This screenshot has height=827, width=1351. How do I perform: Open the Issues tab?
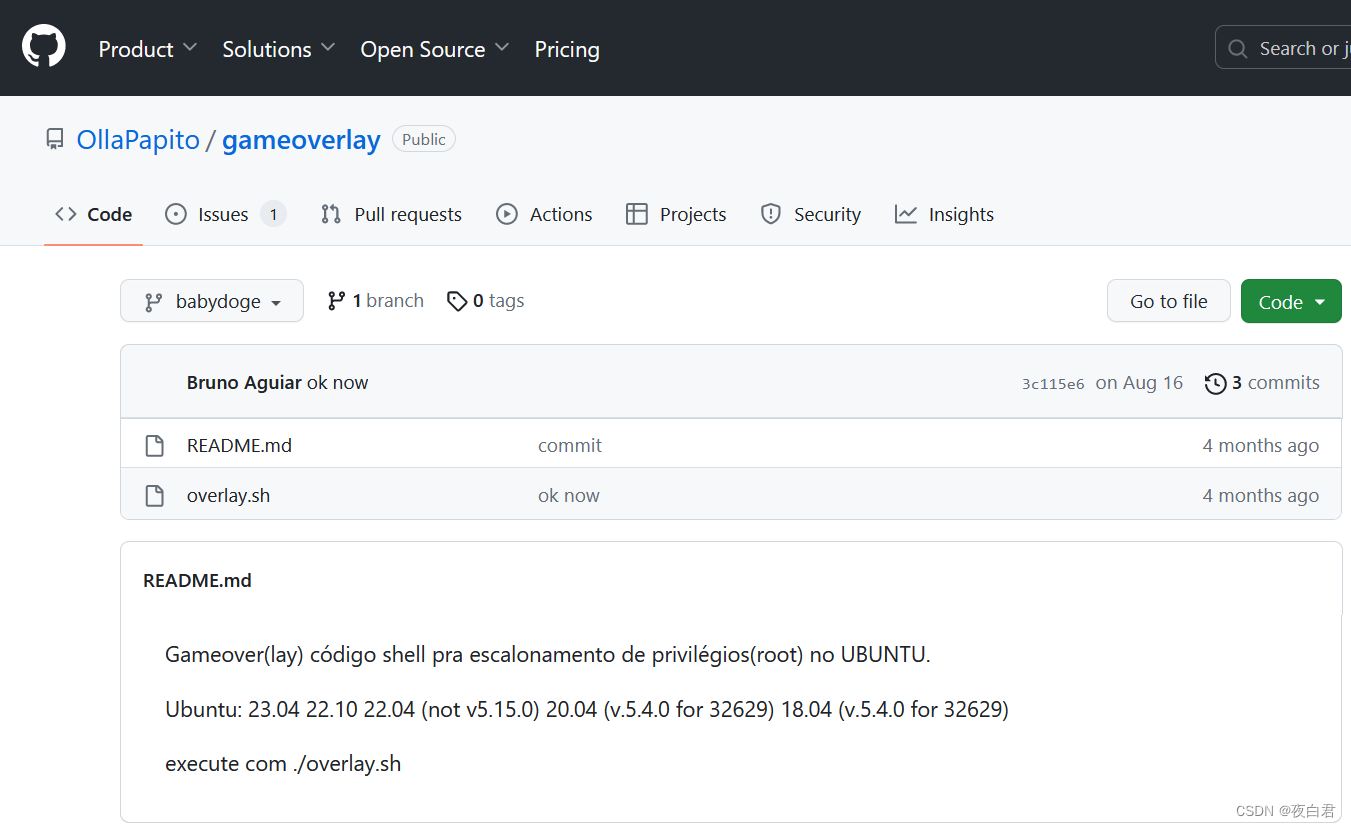click(225, 214)
